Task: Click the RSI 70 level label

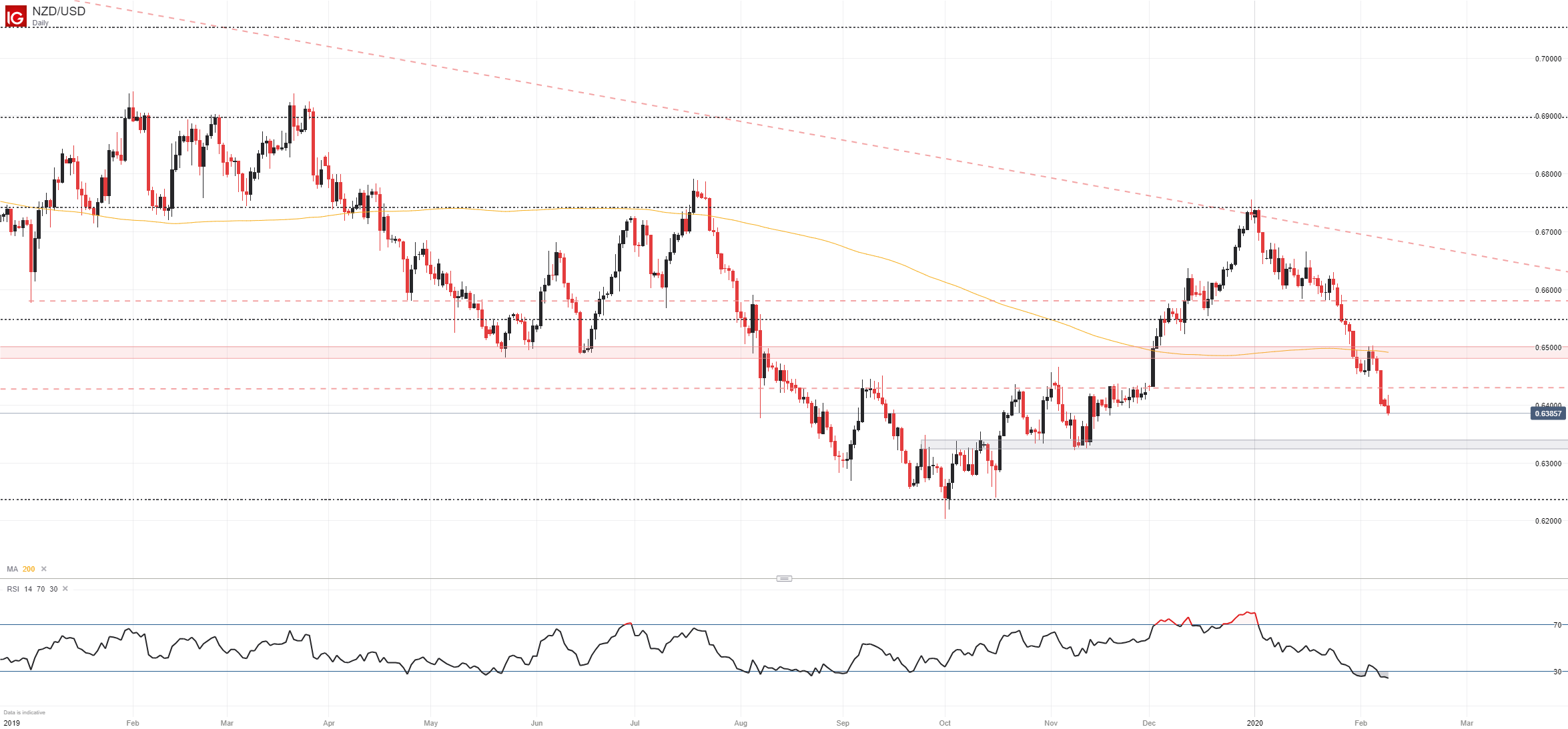Action: 1557,625
